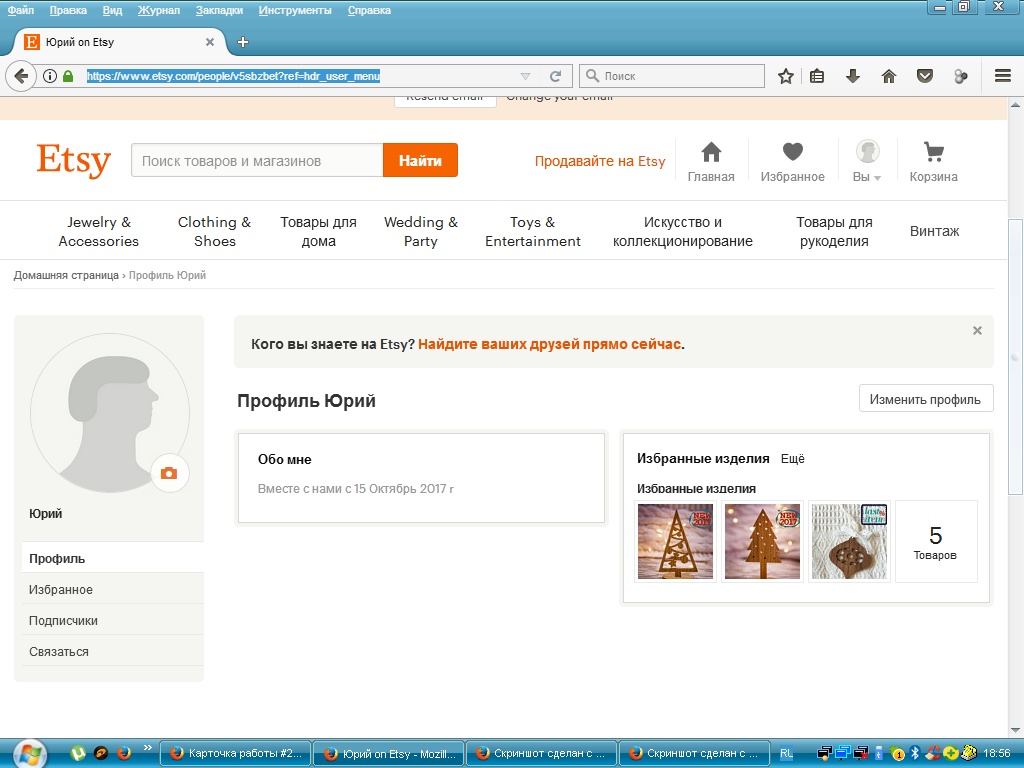Image resolution: width=1024 pixels, height=768 pixels.
Task: Select Профиль in sidebar
Action: pos(112,558)
